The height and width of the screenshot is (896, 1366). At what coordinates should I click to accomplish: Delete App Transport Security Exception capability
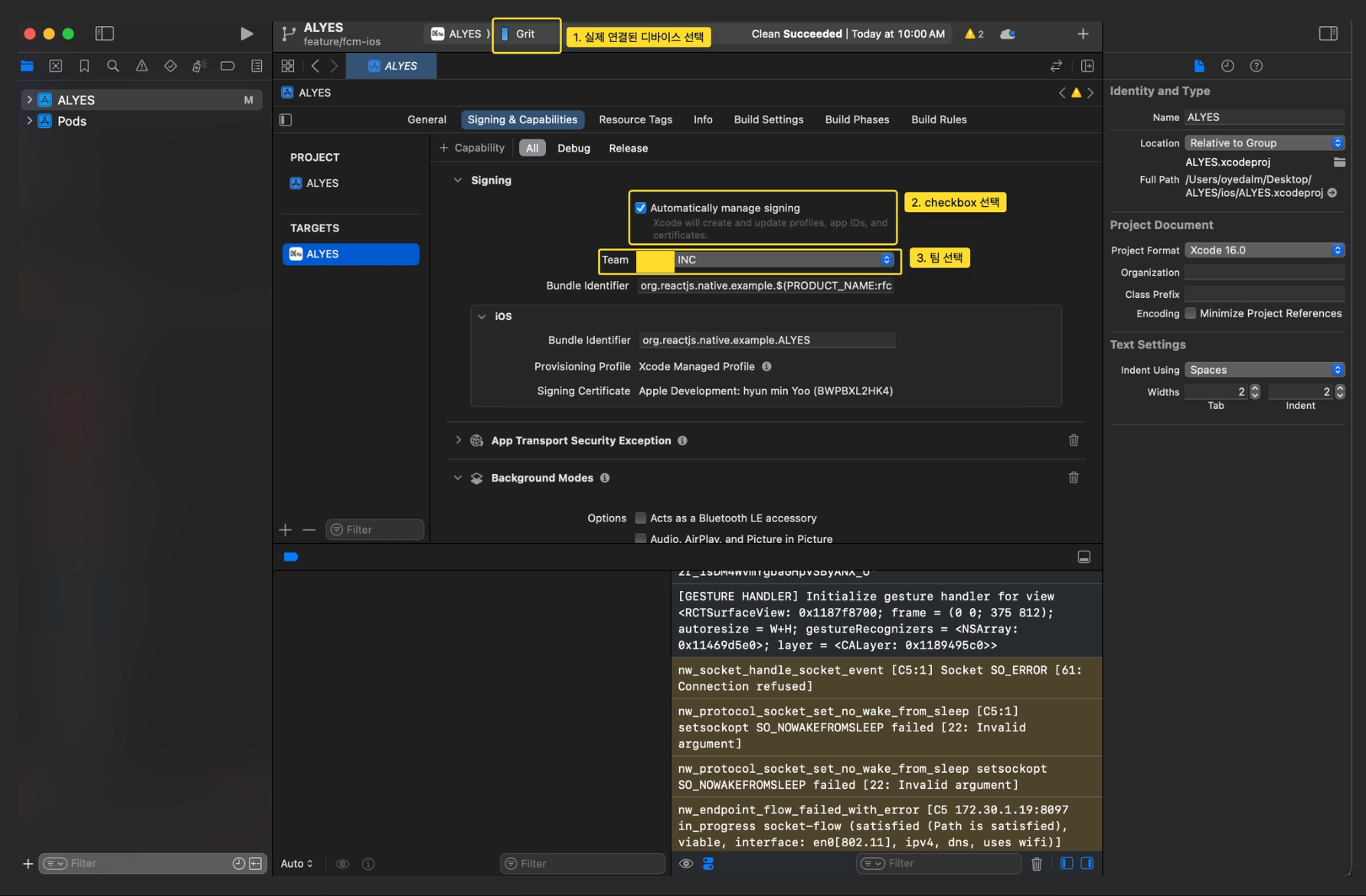tap(1074, 440)
